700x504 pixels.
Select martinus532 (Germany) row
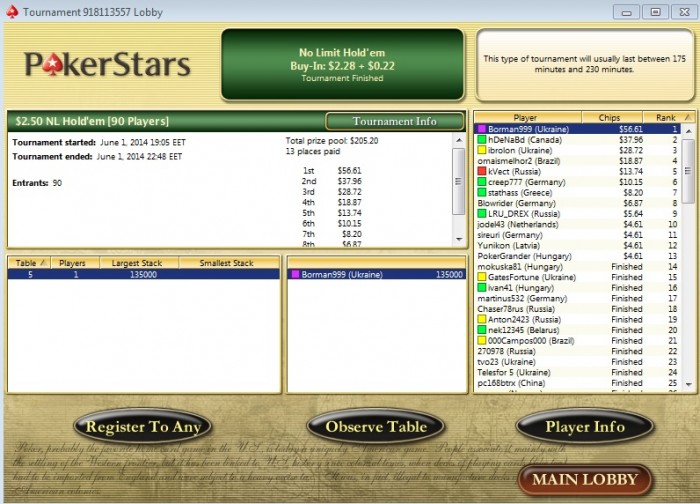point(578,299)
